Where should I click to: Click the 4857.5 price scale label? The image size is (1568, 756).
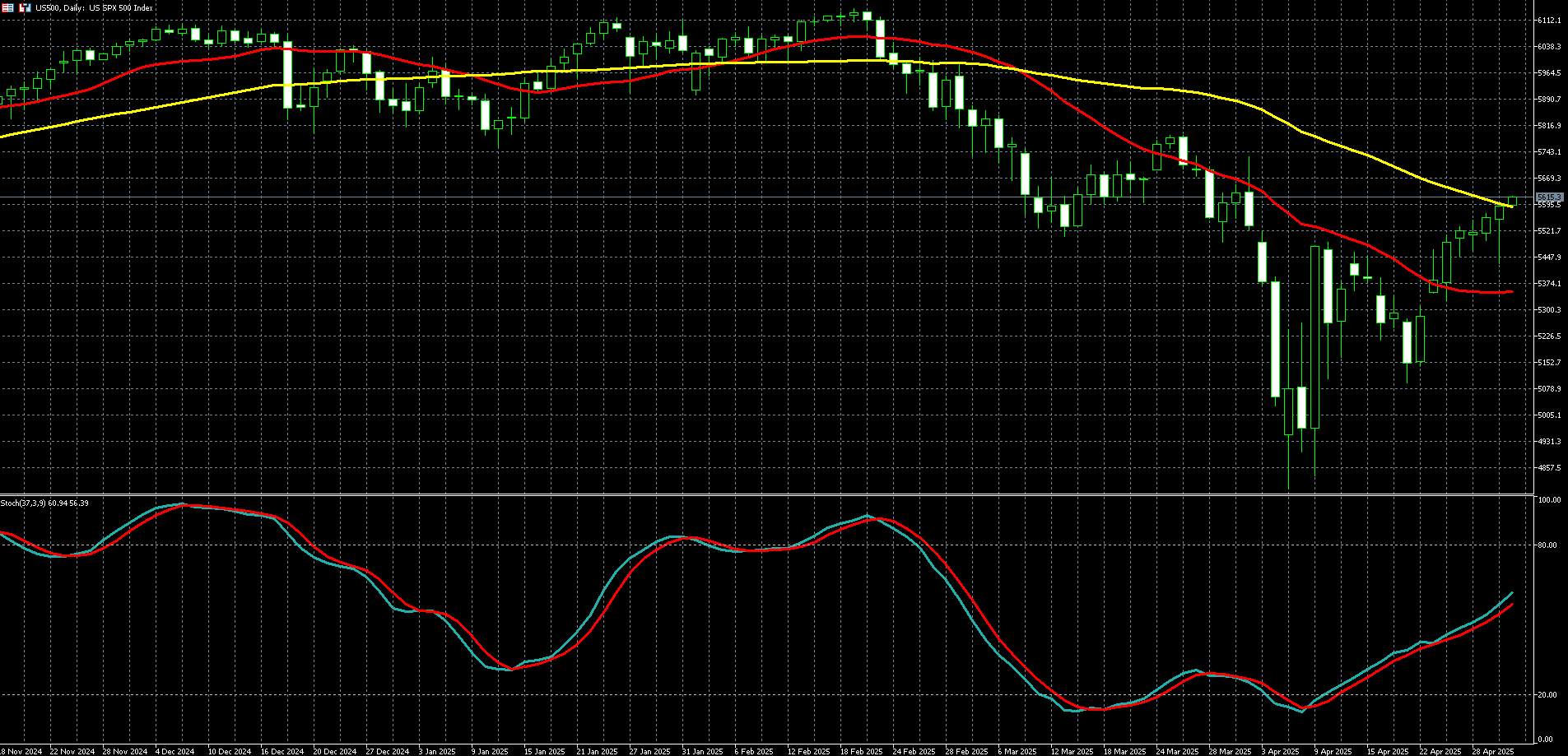coord(1549,467)
